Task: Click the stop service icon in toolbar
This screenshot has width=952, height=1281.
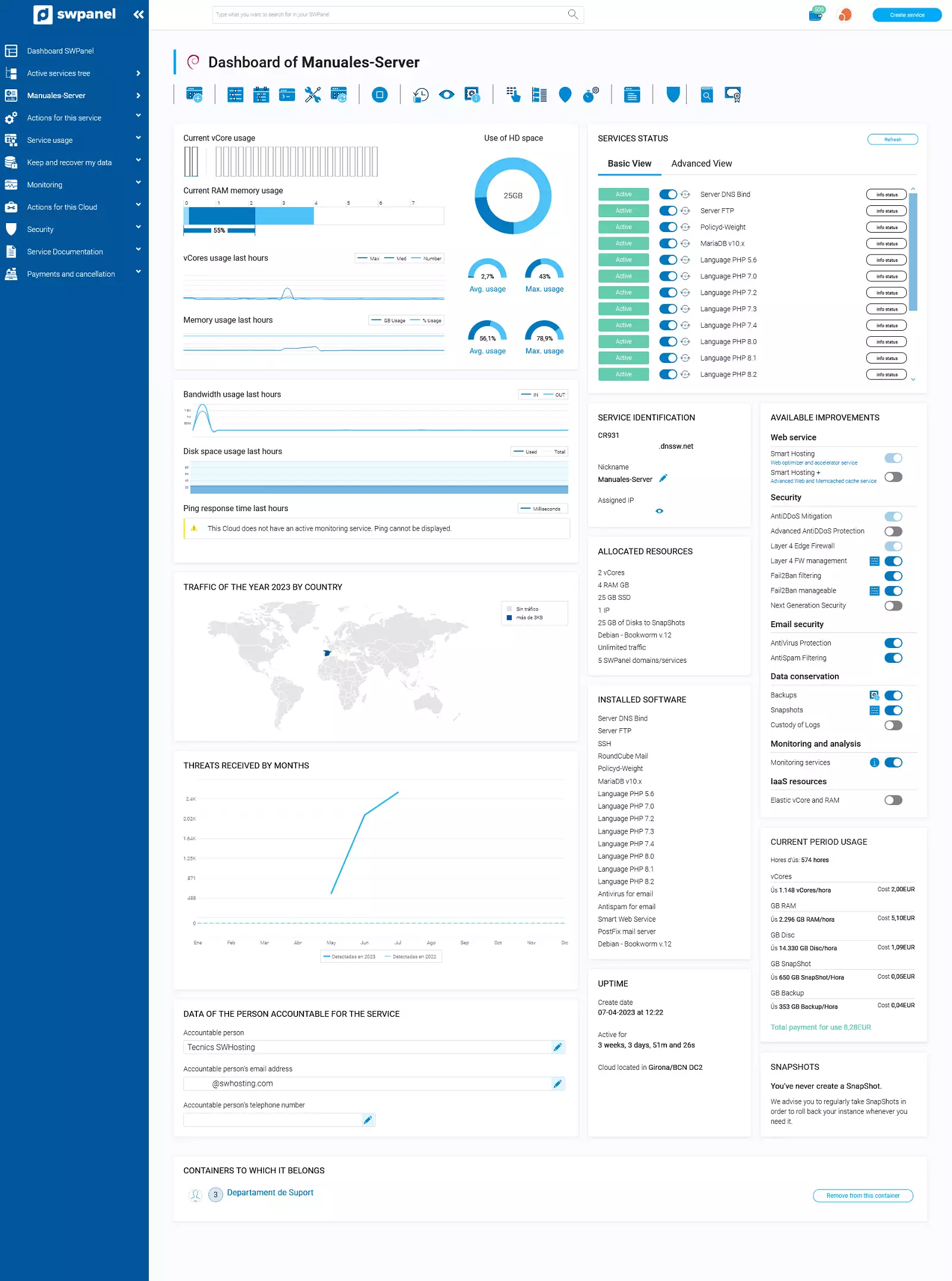Action: point(380,95)
